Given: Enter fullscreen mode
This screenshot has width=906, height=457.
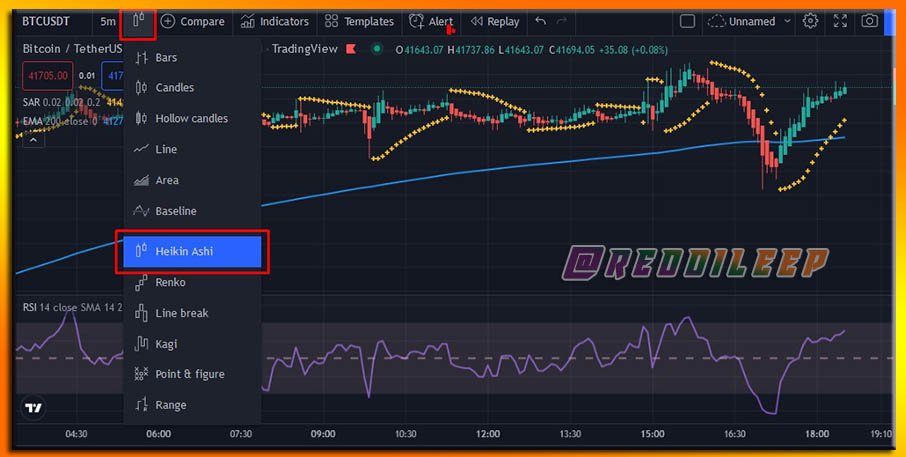Looking at the screenshot, I should (840, 21).
